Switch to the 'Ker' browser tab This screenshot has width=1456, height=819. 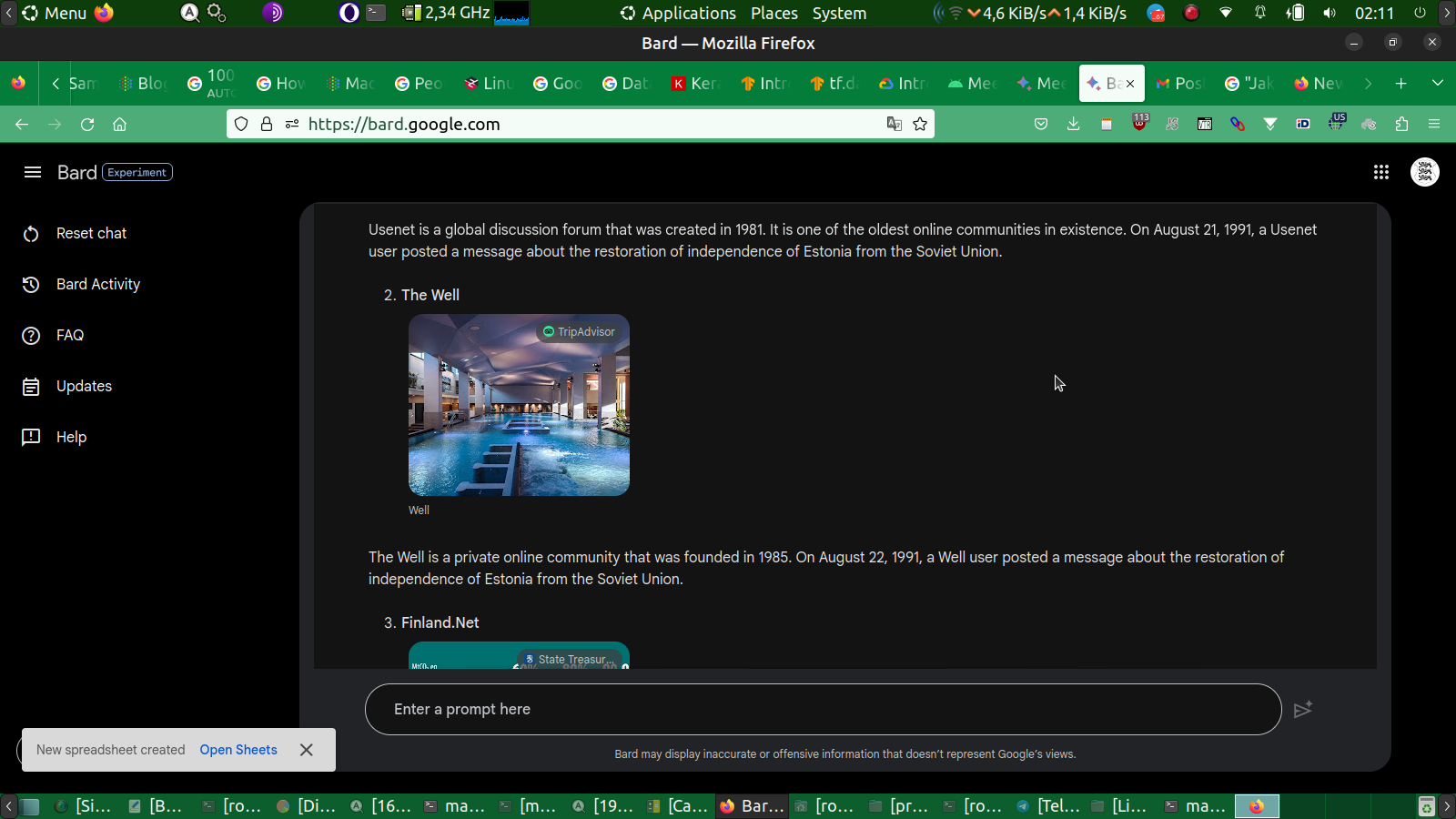point(696,84)
